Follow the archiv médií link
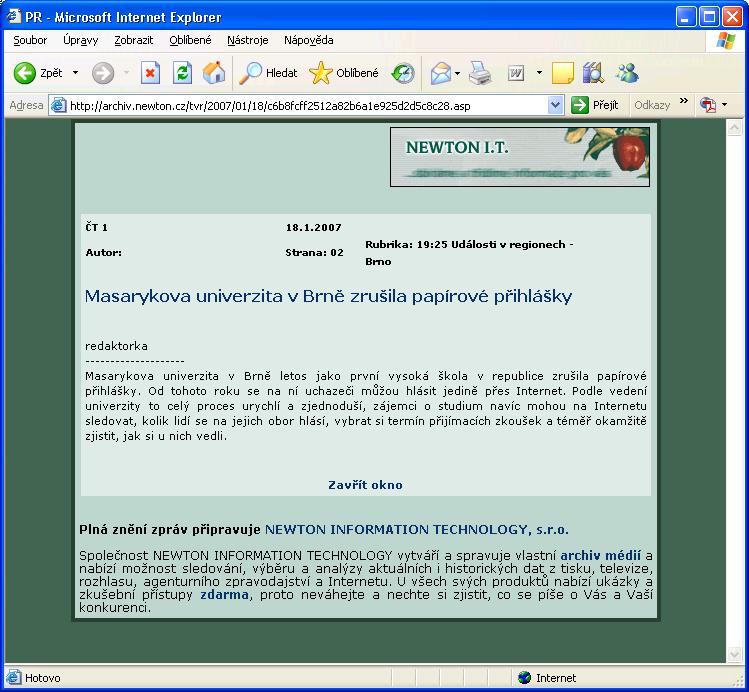Viewport: 749px width, 692px height. pyautogui.click(x=600, y=555)
